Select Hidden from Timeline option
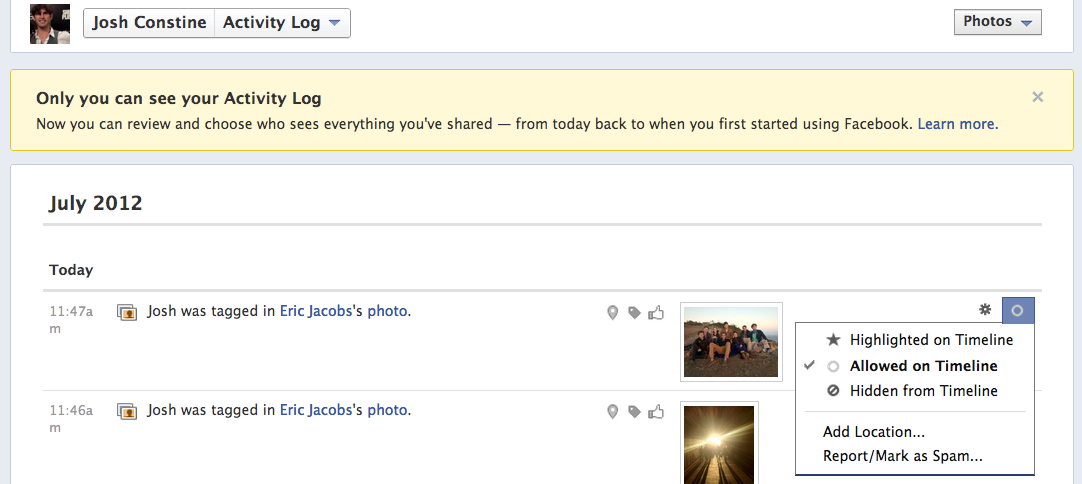This screenshot has width=1082, height=484. coord(923,391)
